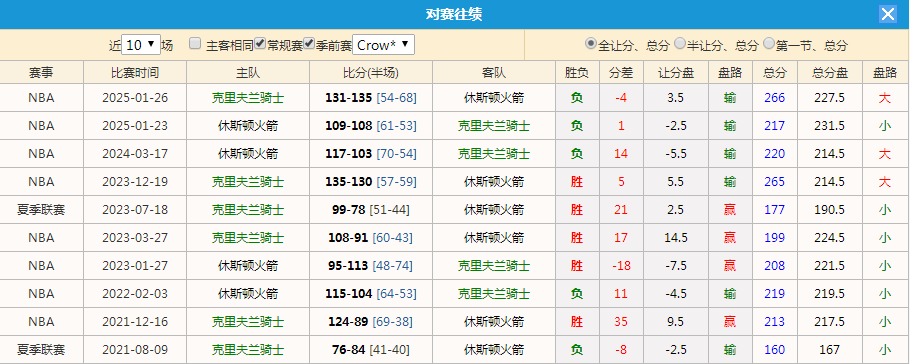
Task: Click total points 177 on 2023-07-18 row
Action: pyautogui.click(x=775, y=210)
